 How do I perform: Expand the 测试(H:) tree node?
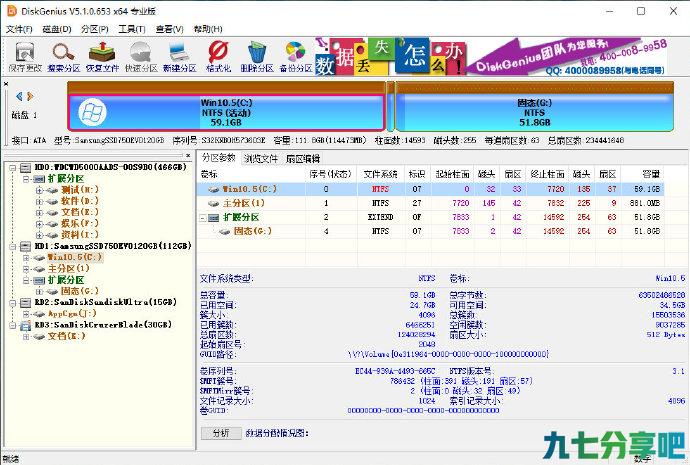[40, 190]
